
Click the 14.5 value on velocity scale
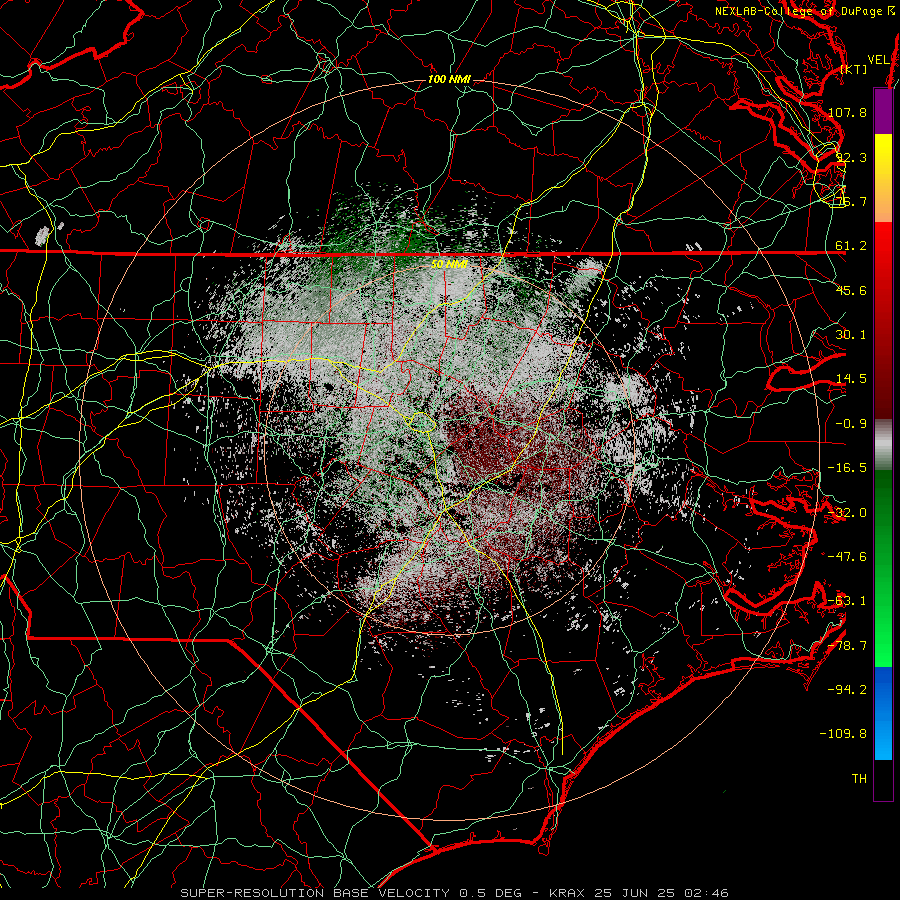click(x=851, y=379)
